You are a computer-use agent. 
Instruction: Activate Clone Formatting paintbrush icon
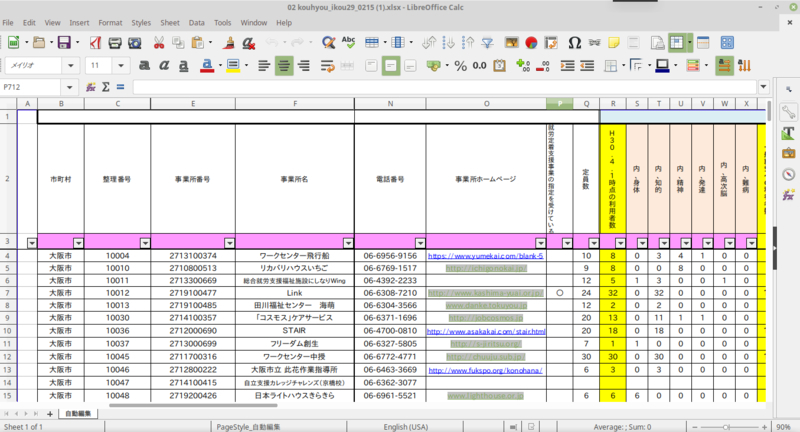pos(229,43)
